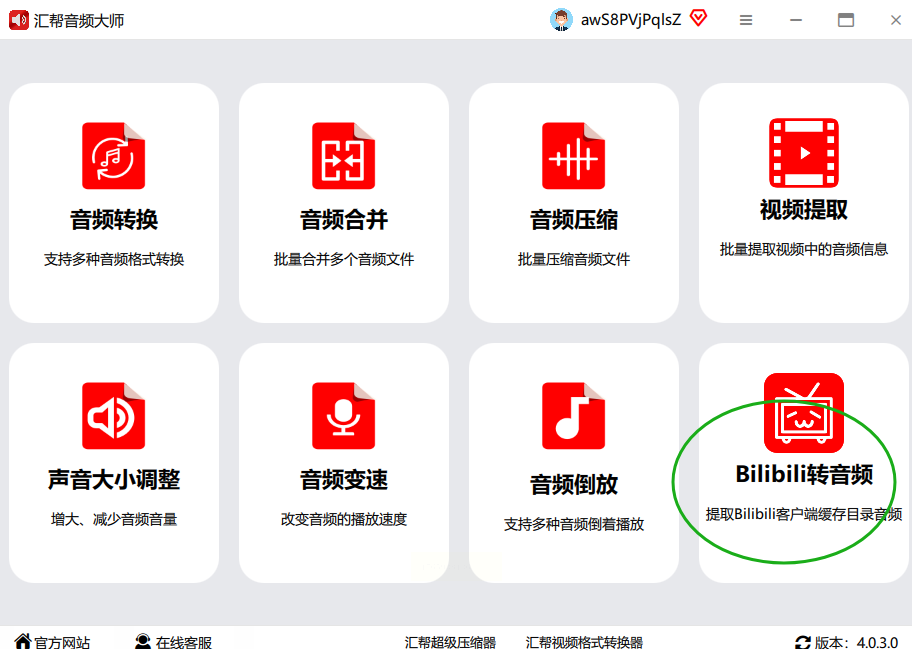Click the 音频倒放 music note icon
The height and width of the screenshot is (649, 912).
(x=573, y=415)
